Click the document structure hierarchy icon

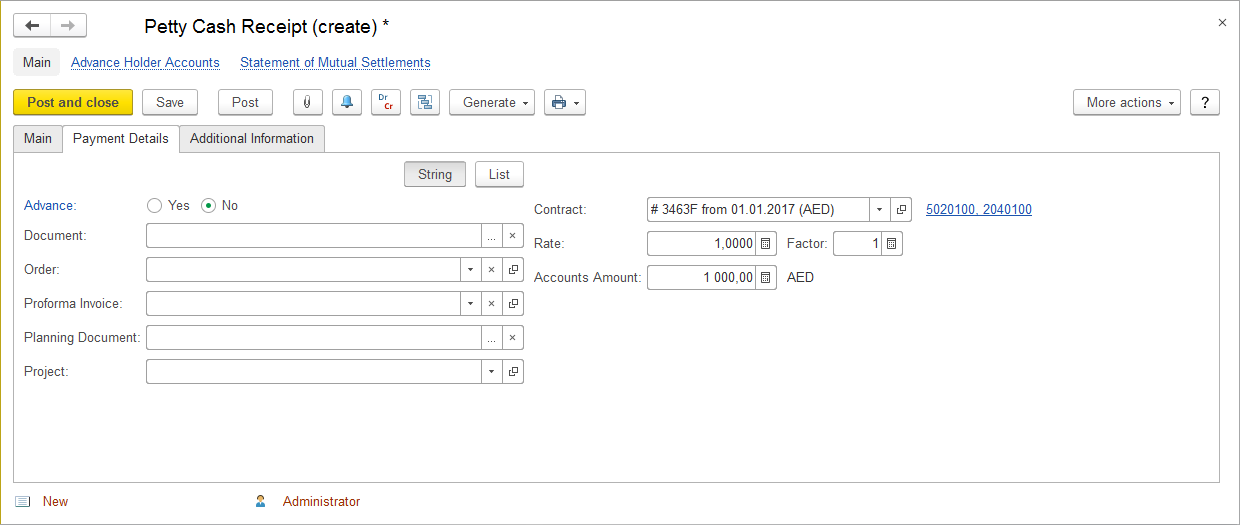coord(424,102)
